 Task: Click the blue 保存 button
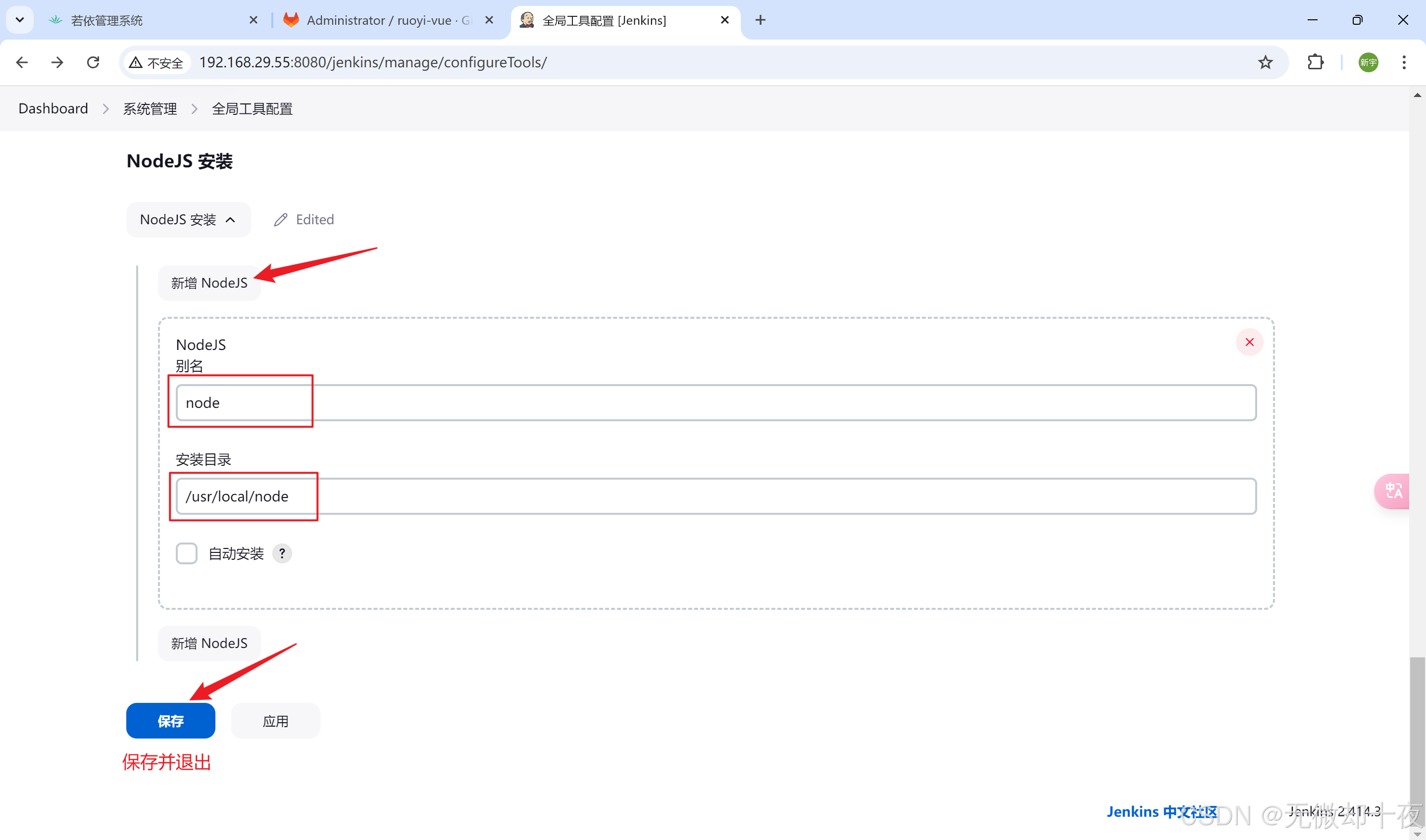(x=170, y=721)
